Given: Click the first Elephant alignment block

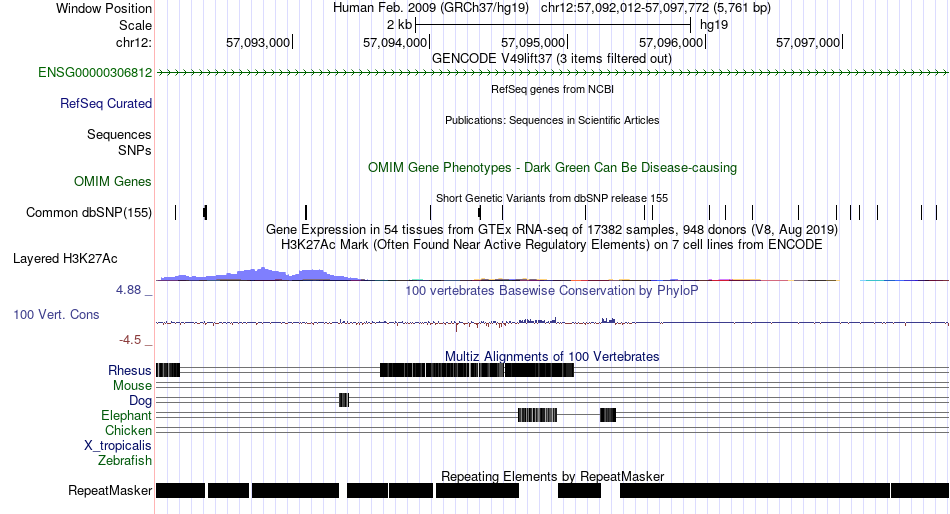Looking at the screenshot, I should click(x=537, y=415).
